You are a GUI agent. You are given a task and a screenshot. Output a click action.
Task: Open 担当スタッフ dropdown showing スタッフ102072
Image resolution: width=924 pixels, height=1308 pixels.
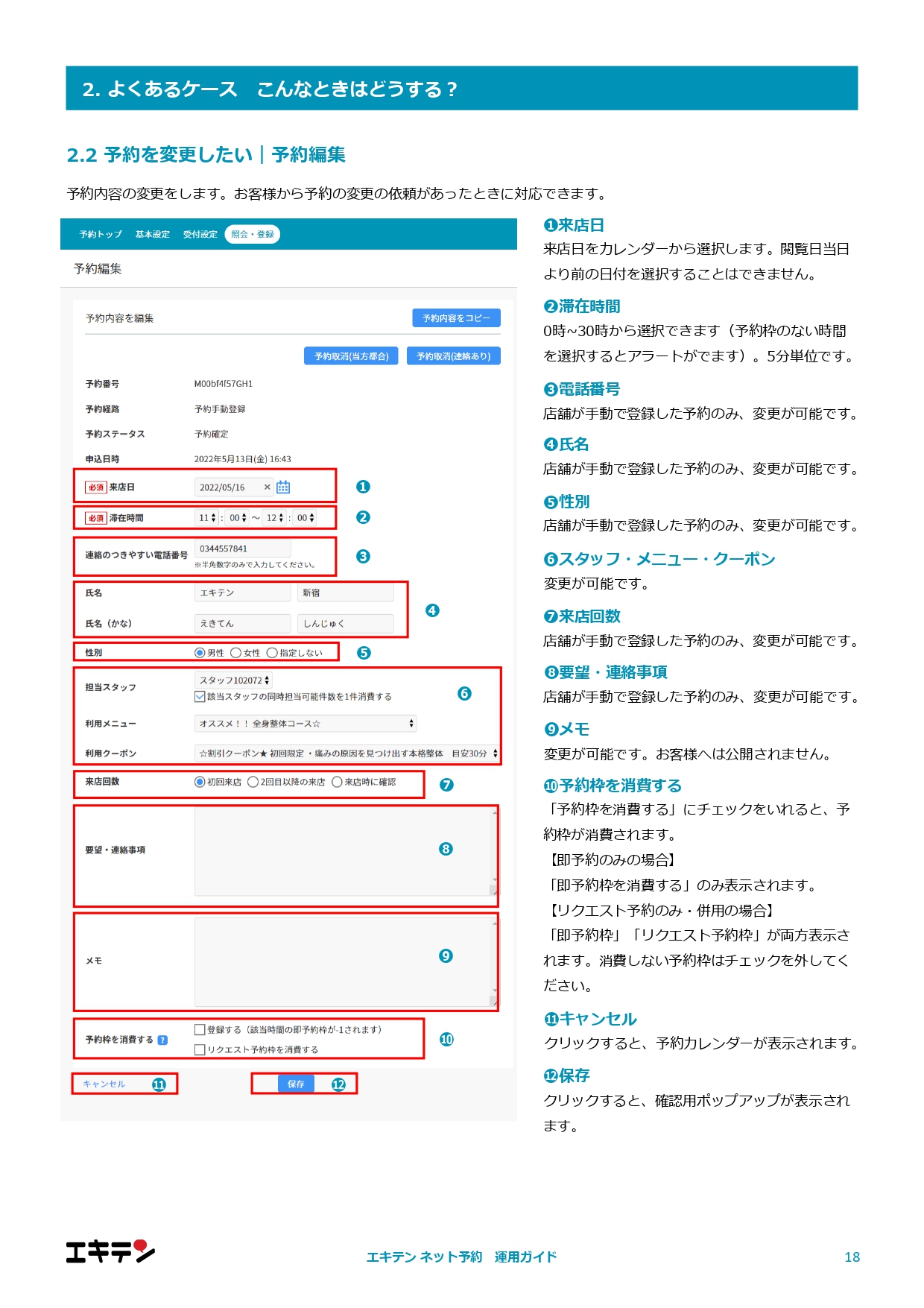(x=234, y=680)
